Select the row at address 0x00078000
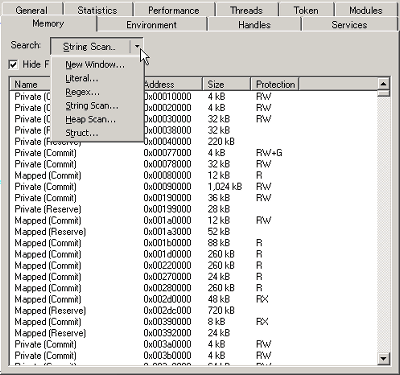This screenshot has width=400, height=375. tap(194, 164)
